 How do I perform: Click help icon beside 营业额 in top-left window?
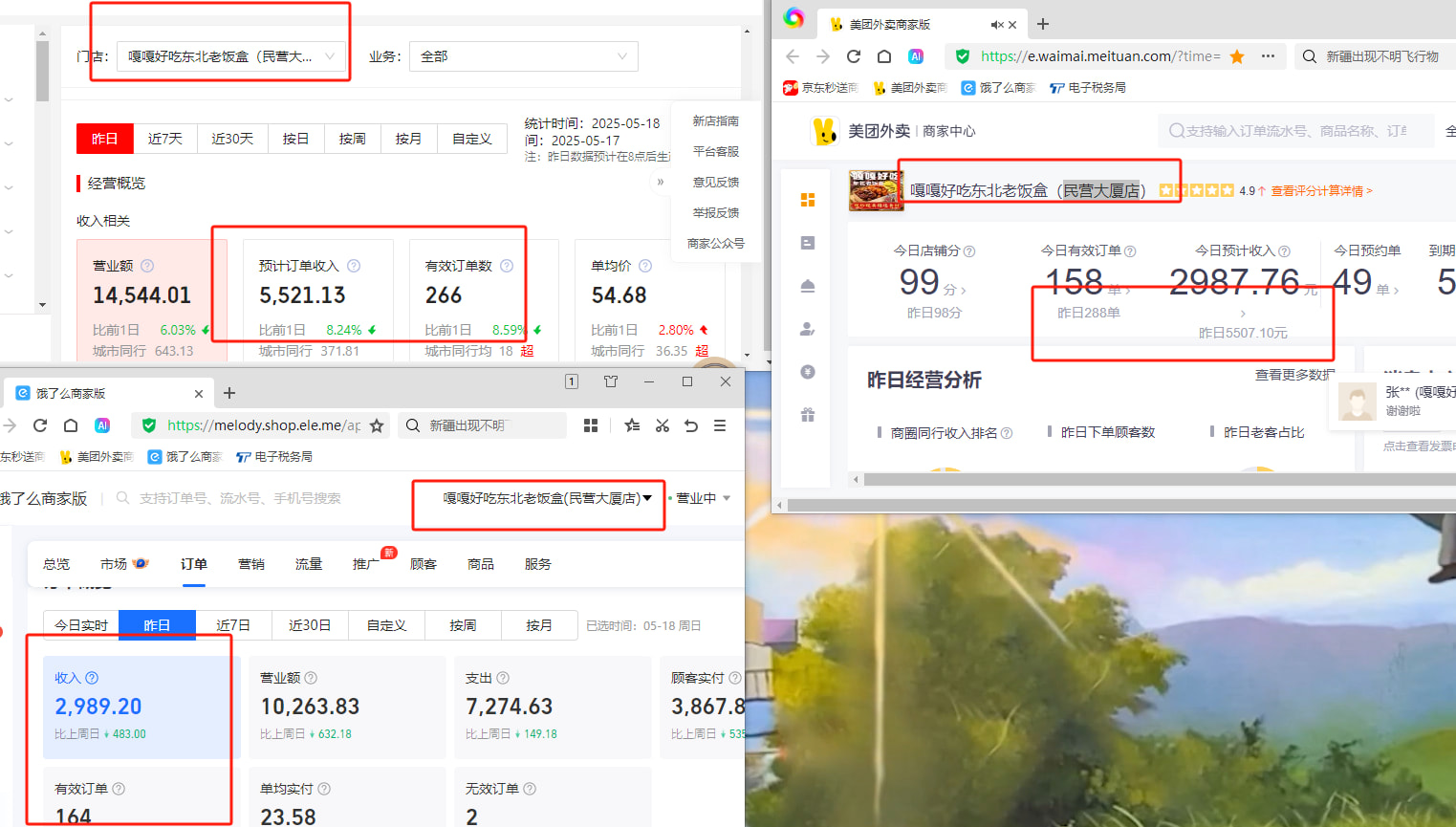coord(147,266)
